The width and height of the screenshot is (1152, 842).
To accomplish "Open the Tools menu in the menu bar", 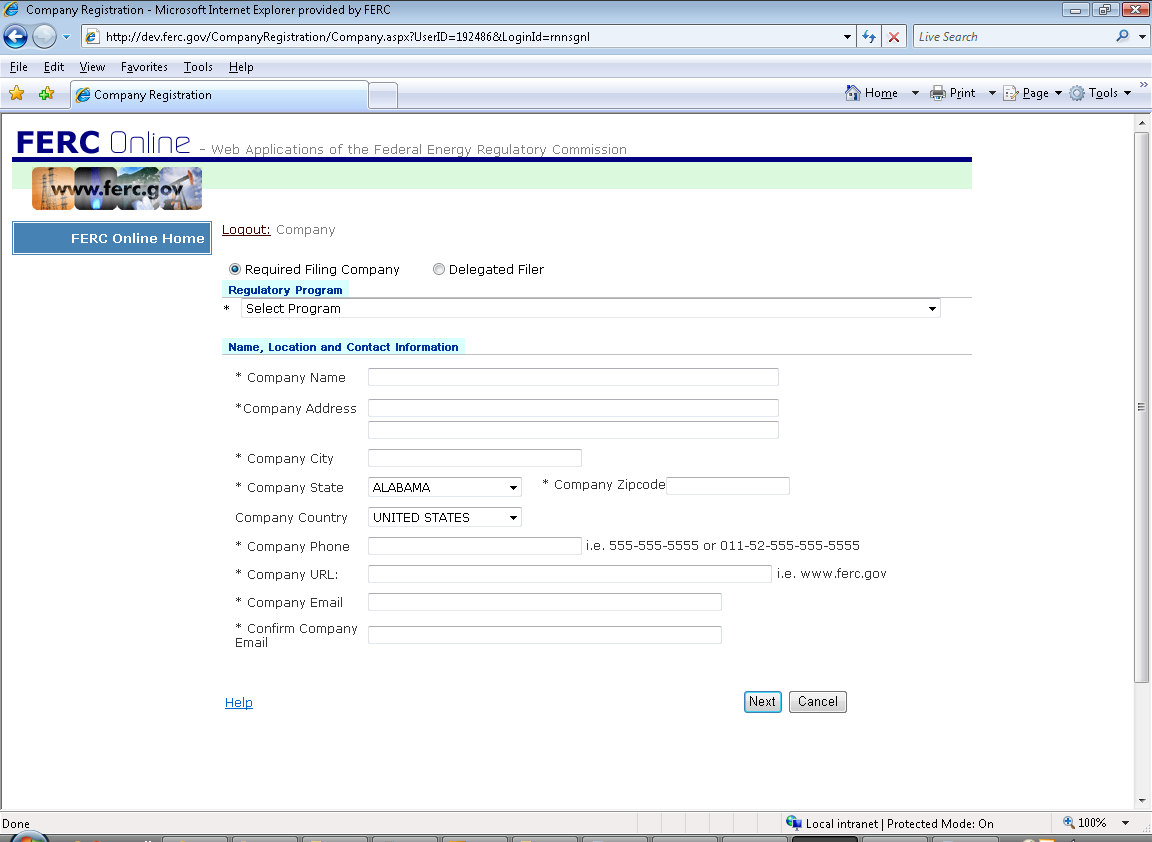I will point(198,67).
